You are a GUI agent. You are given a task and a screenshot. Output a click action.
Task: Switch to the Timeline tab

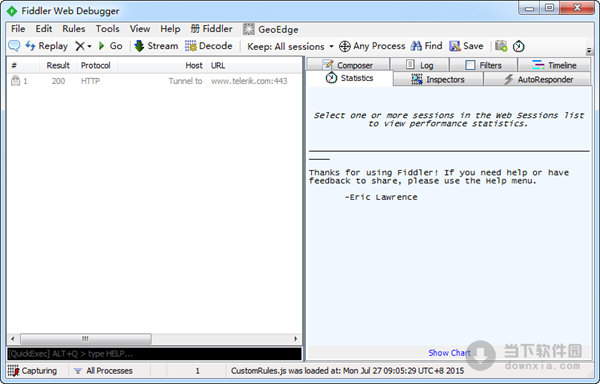(x=554, y=65)
